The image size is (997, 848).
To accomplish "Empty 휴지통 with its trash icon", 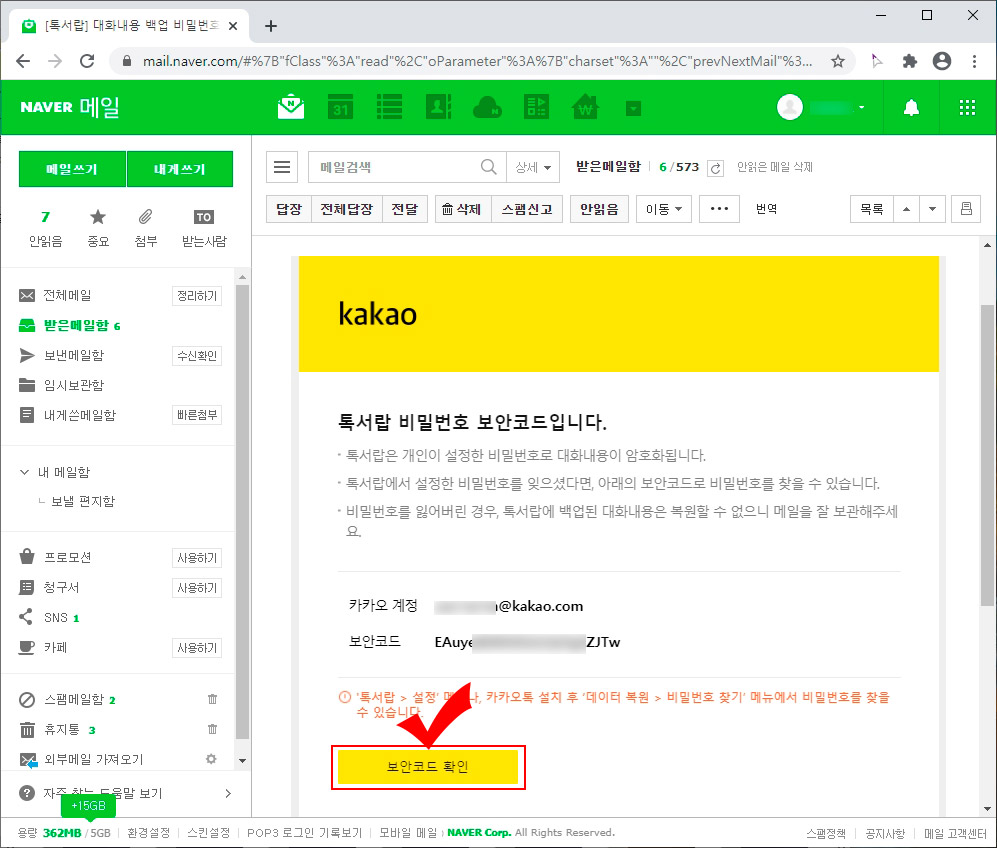I will click(x=212, y=729).
